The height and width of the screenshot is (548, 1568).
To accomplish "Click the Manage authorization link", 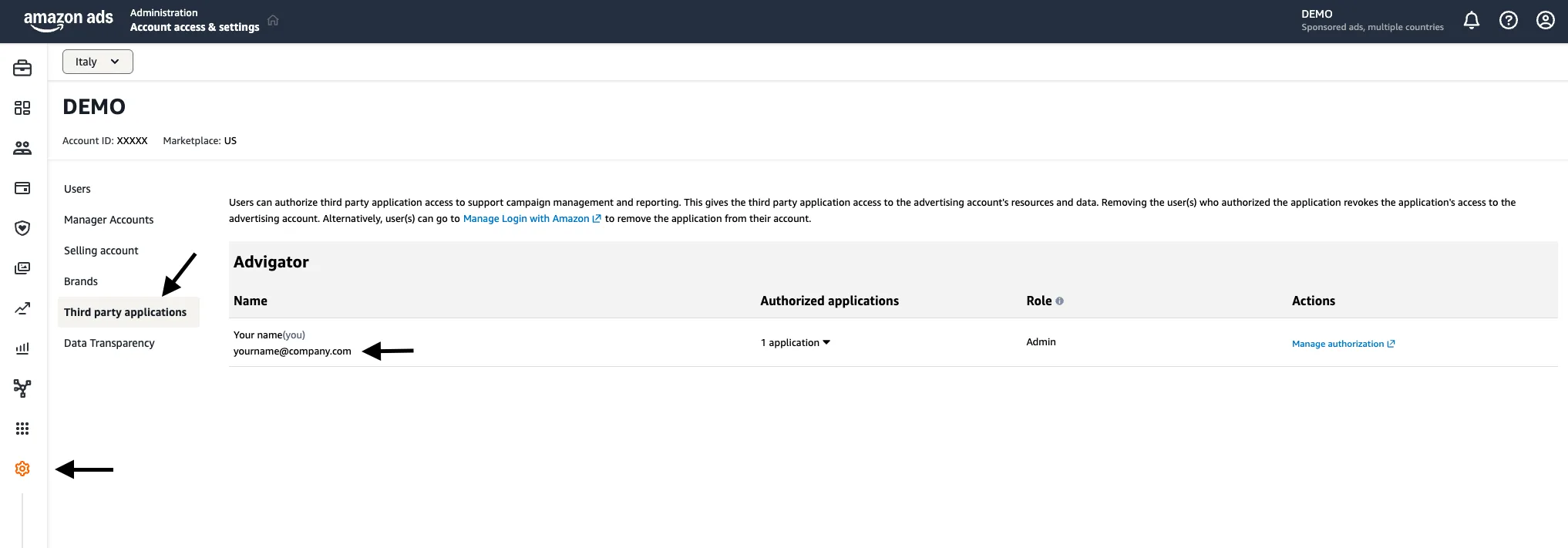I will tap(1344, 344).
